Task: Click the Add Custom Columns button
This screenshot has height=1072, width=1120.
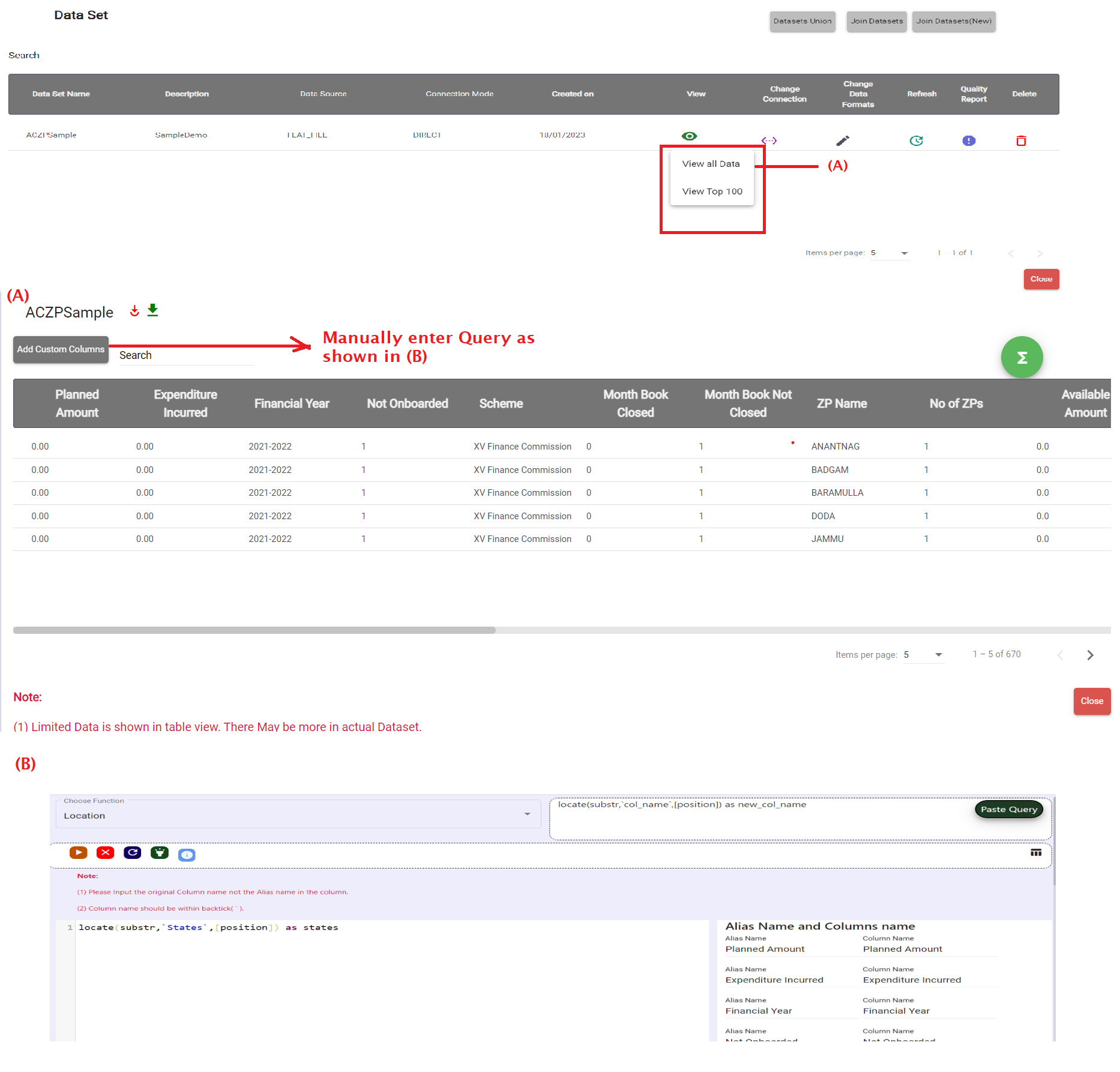Action: (x=61, y=349)
